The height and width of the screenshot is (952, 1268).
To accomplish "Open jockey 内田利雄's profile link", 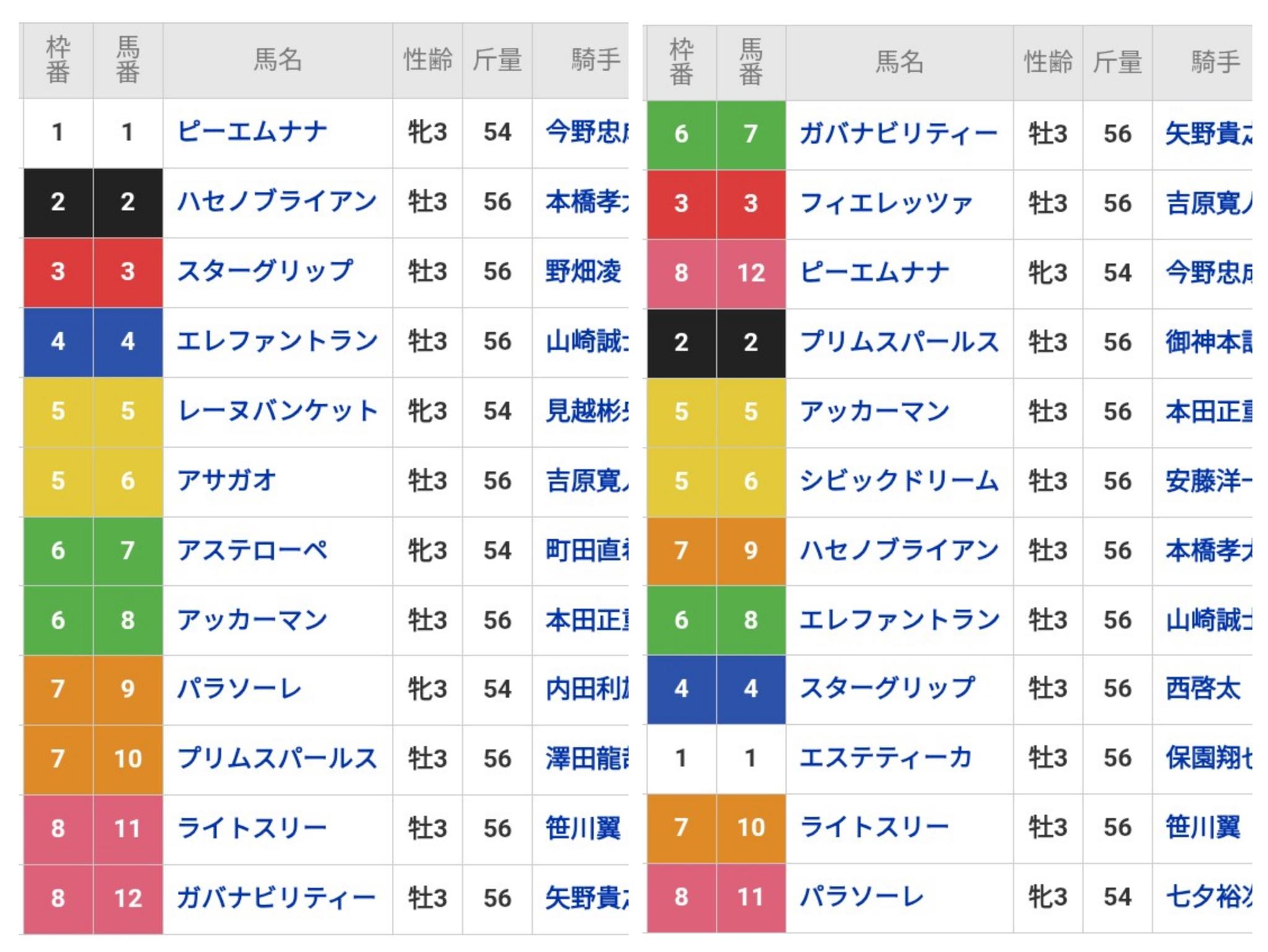I will (586, 689).
